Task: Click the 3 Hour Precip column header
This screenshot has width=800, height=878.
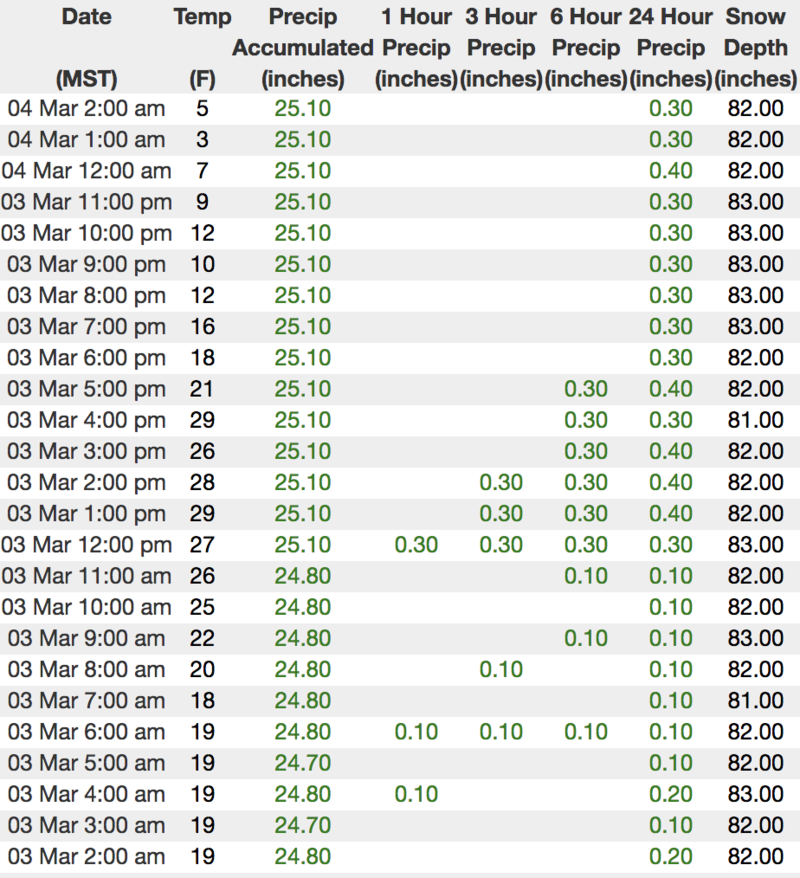Action: click(501, 47)
